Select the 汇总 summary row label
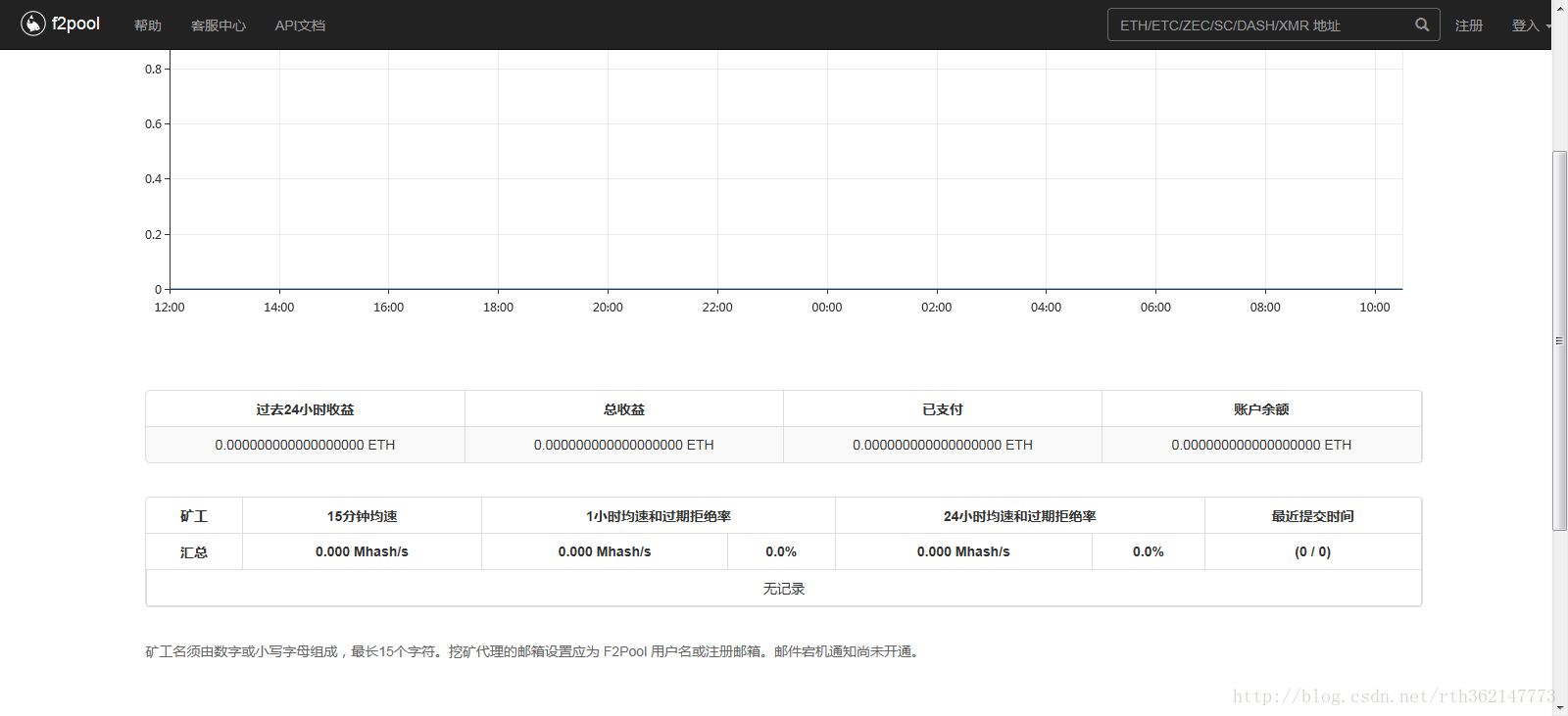The height and width of the screenshot is (716, 1568). (194, 552)
